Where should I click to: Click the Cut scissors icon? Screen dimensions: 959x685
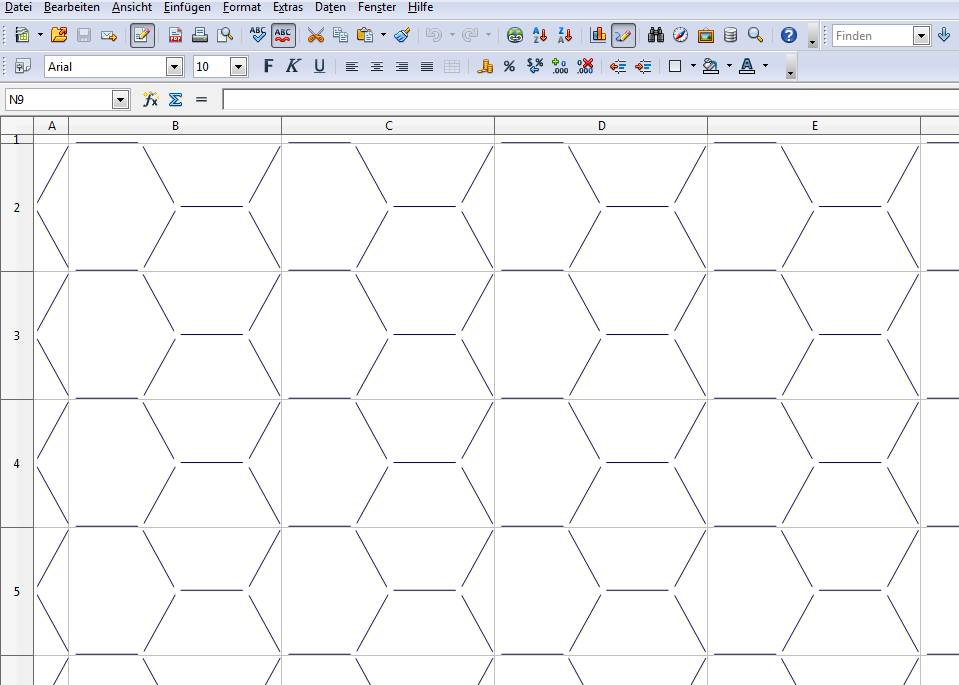[315, 35]
